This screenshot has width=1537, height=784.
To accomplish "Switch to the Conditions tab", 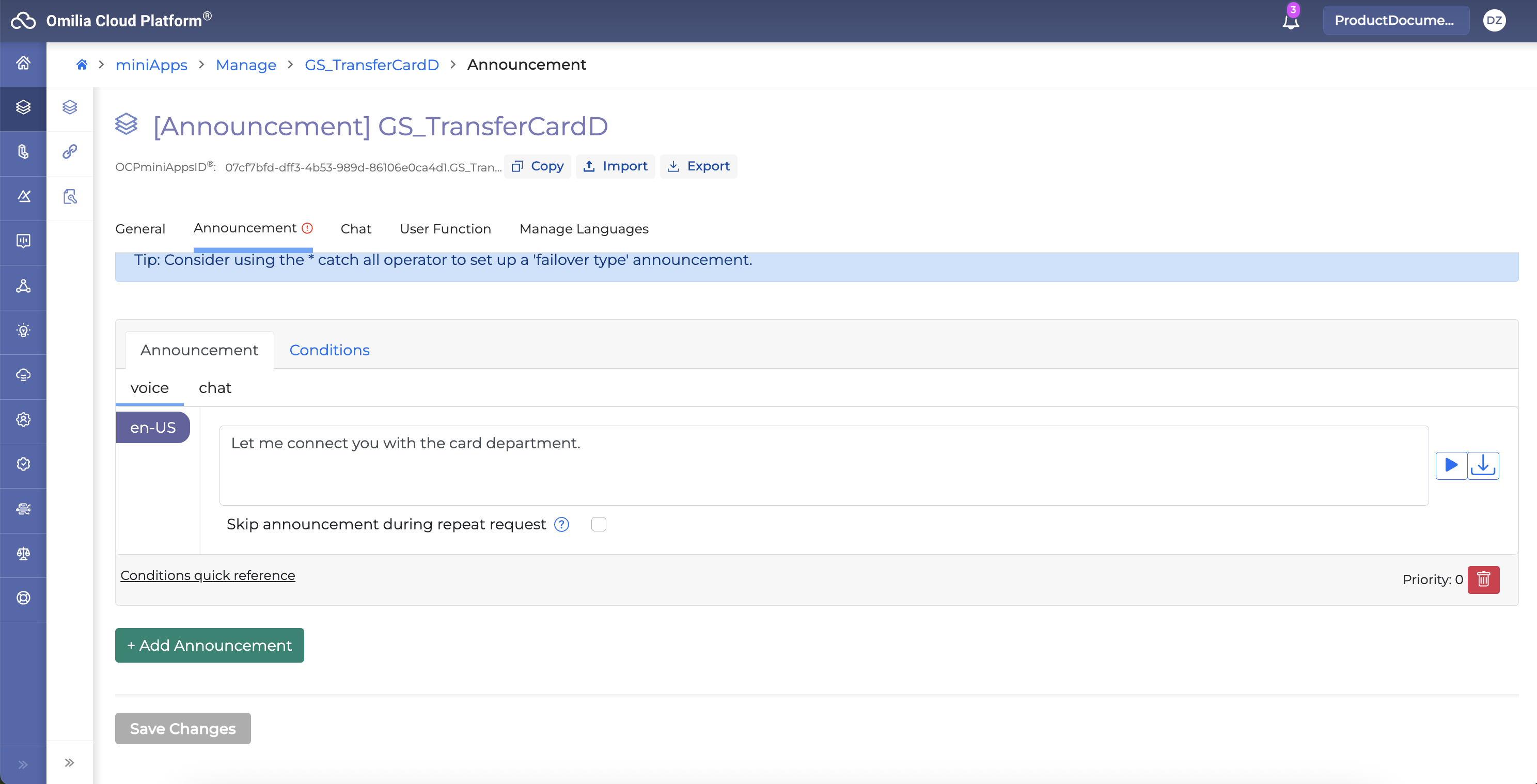I will [x=330, y=350].
